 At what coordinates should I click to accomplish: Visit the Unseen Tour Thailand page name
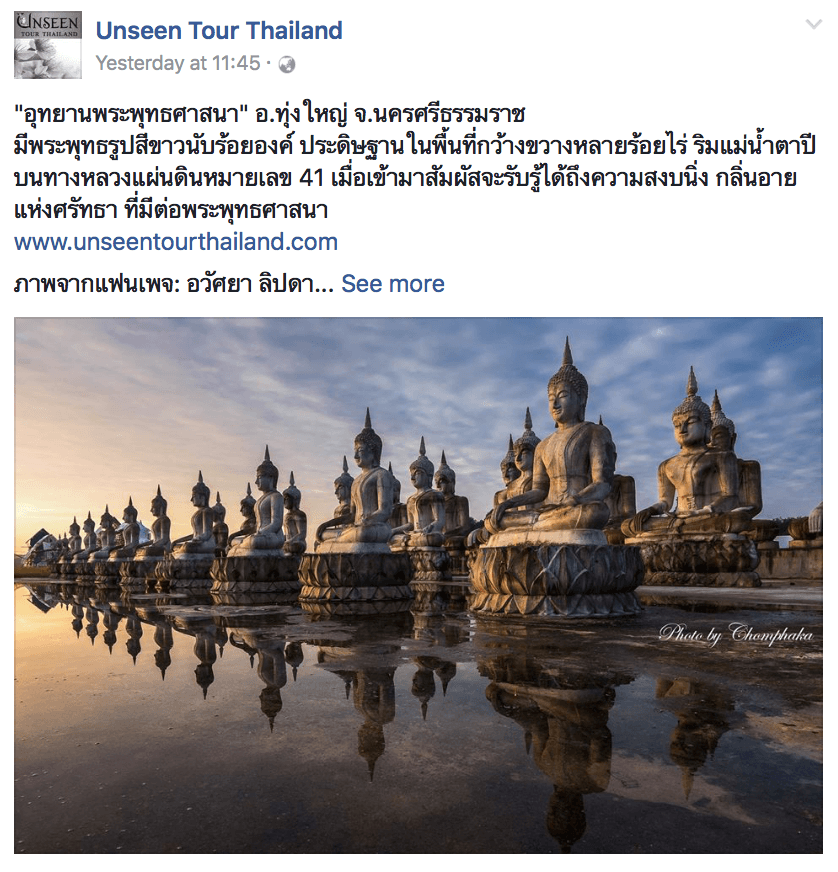(219, 31)
